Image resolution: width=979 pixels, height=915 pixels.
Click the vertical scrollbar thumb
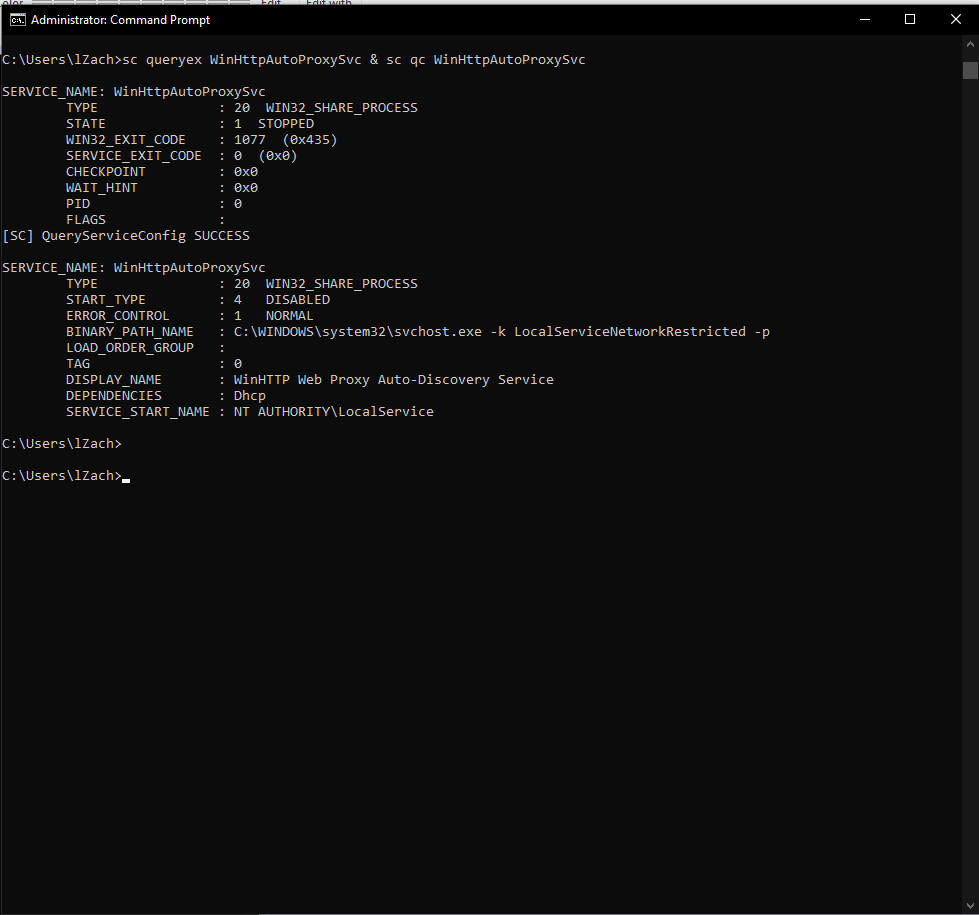[970, 70]
